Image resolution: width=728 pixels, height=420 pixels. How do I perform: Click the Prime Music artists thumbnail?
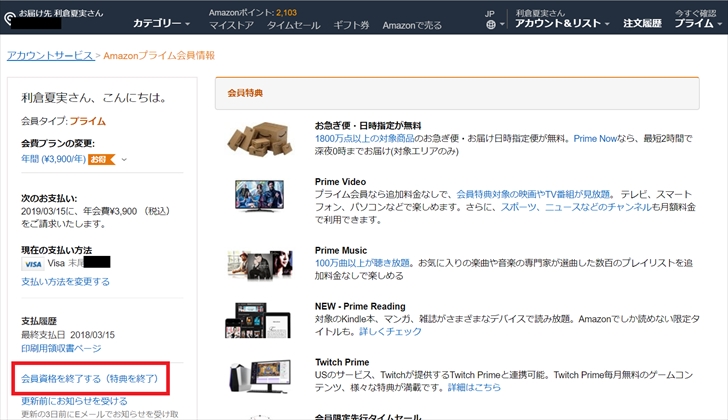pyautogui.click(x=260, y=265)
